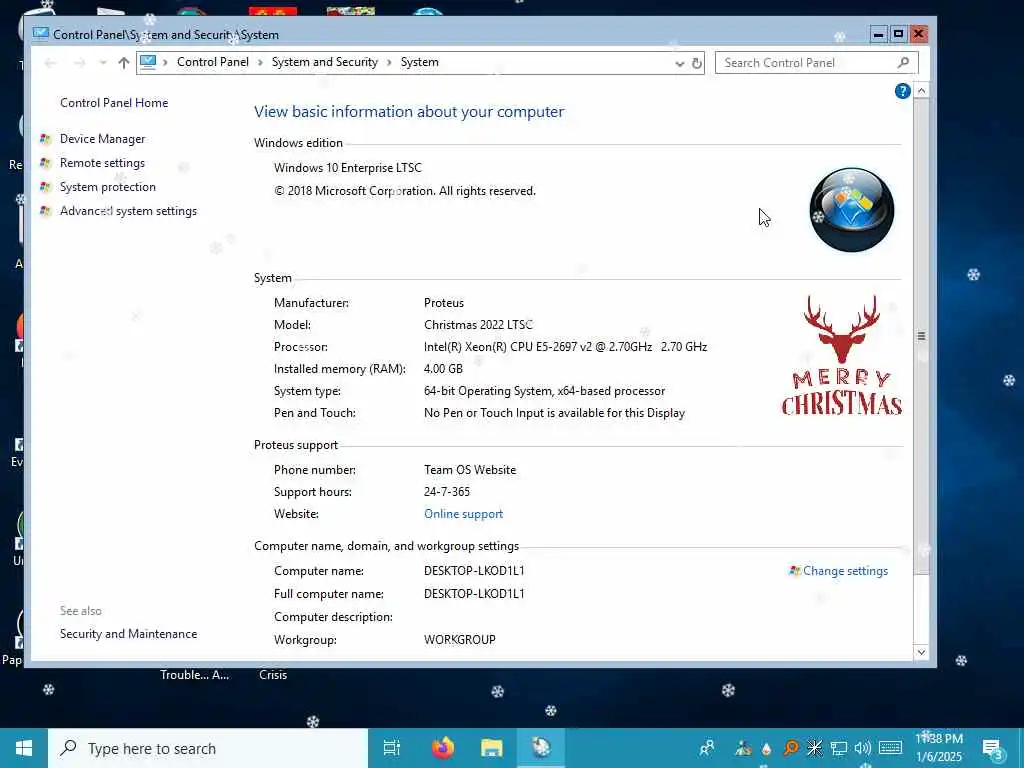Click the scrollbar down arrow

pyautogui.click(x=921, y=652)
